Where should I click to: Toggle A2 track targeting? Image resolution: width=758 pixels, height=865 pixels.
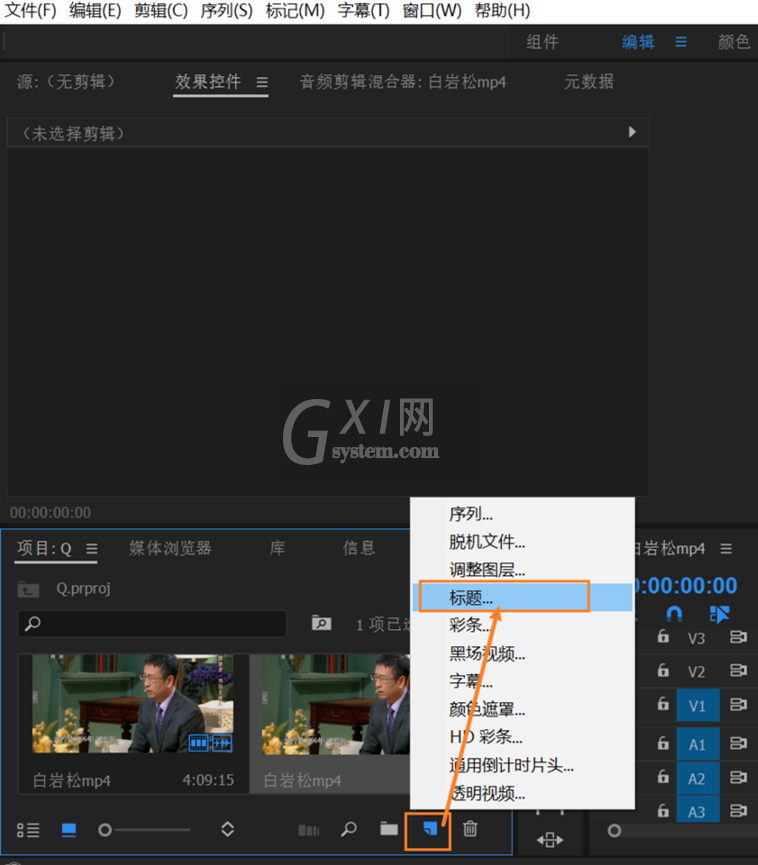(698, 778)
